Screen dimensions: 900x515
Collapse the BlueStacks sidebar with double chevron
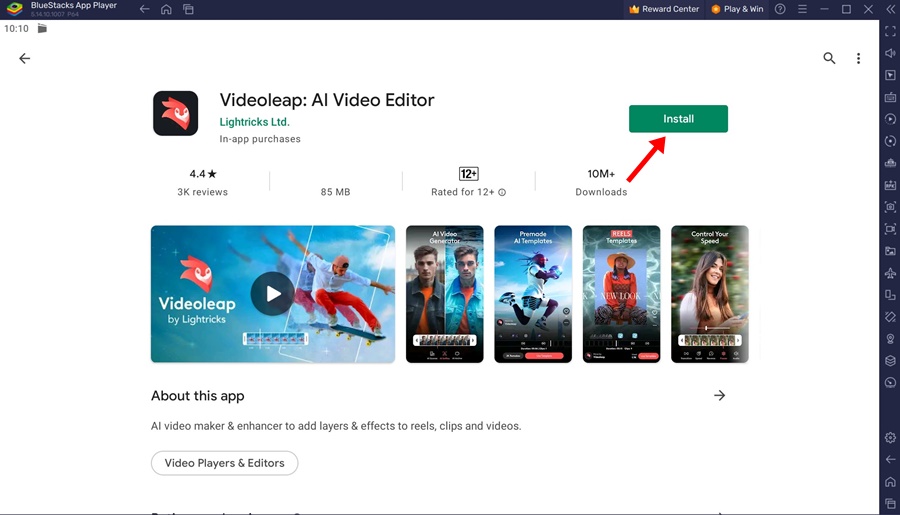pos(890,9)
